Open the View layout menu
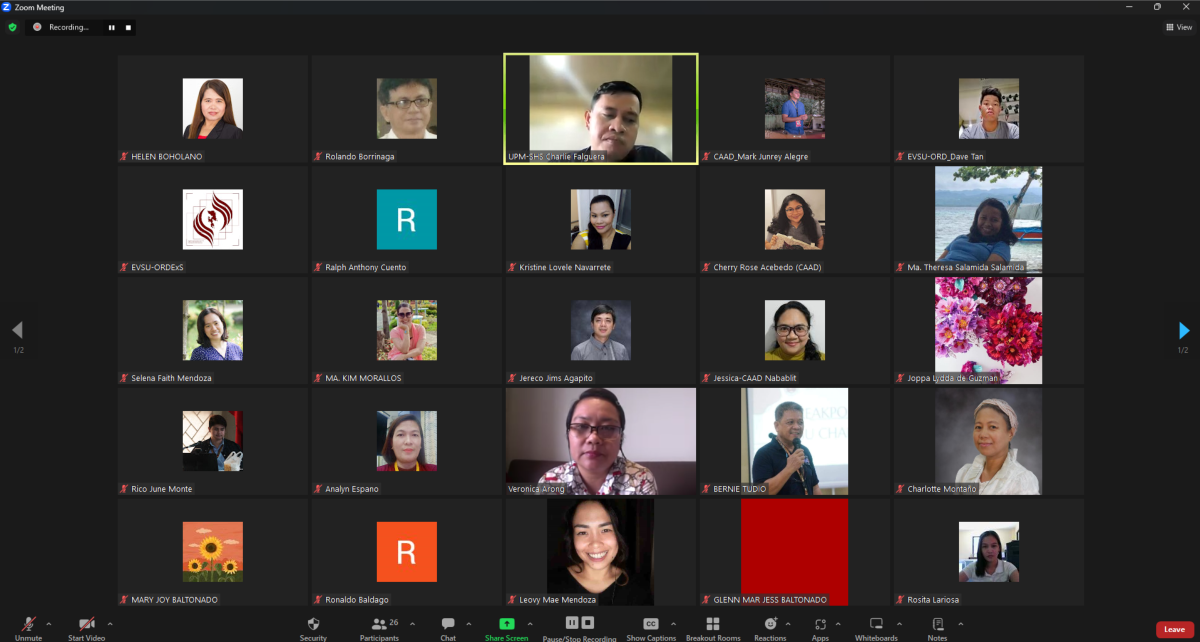 (1179, 27)
